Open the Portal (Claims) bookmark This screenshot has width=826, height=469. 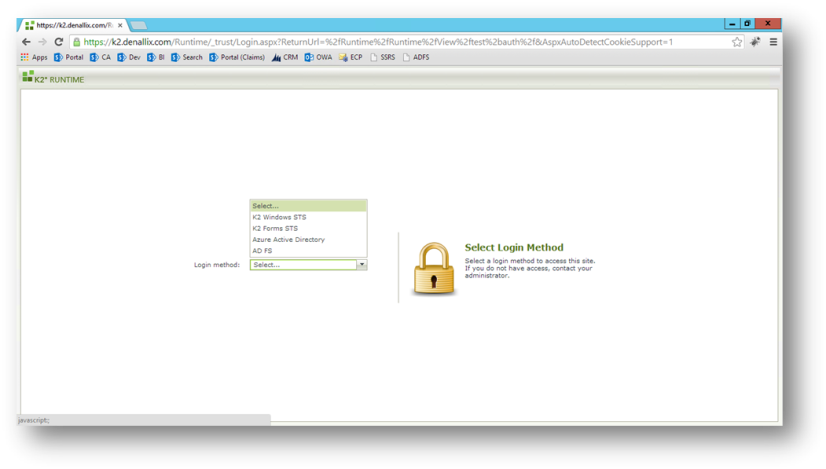point(237,57)
